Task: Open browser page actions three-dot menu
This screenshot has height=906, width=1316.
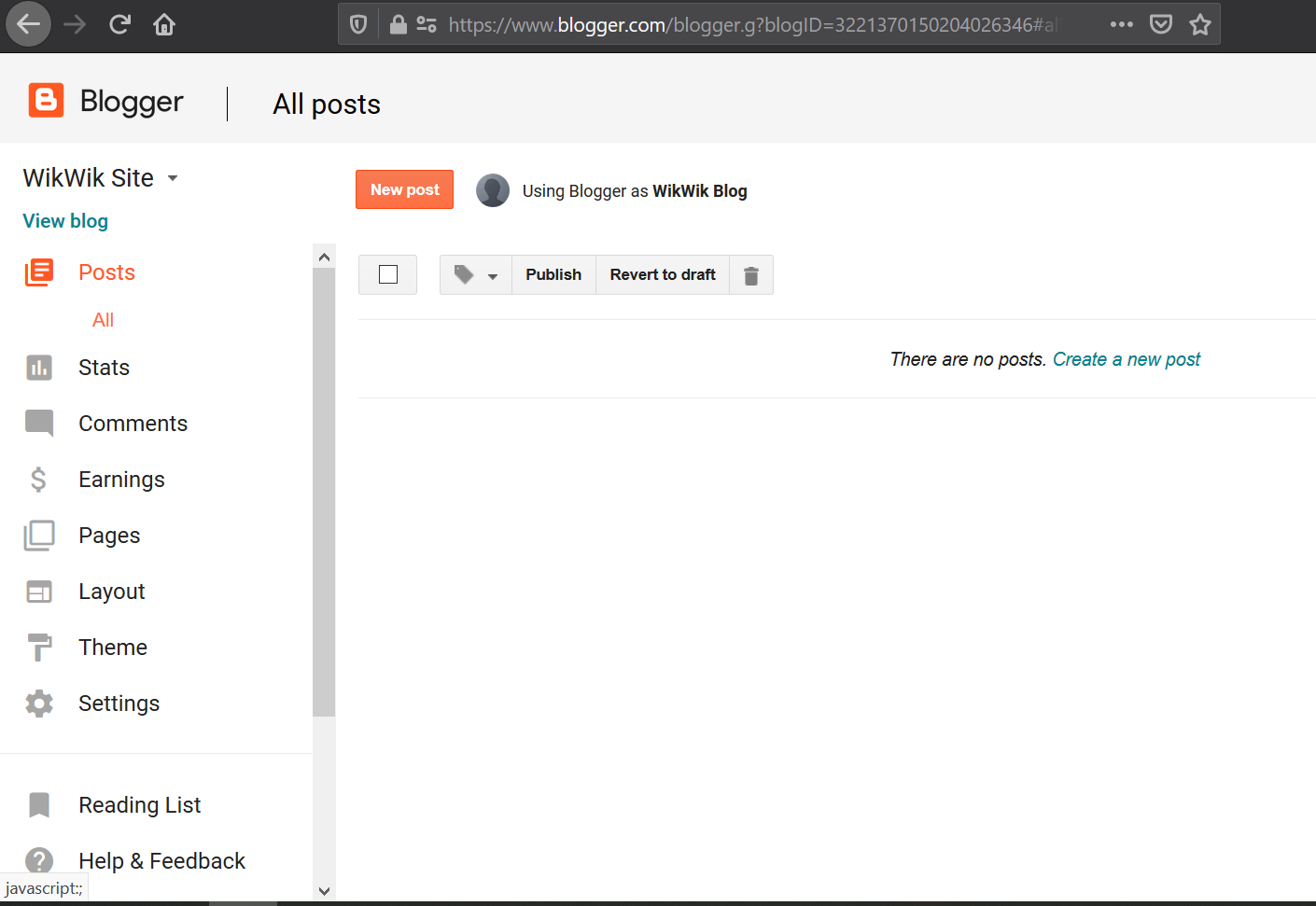Action: click(x=1121, y=24)
